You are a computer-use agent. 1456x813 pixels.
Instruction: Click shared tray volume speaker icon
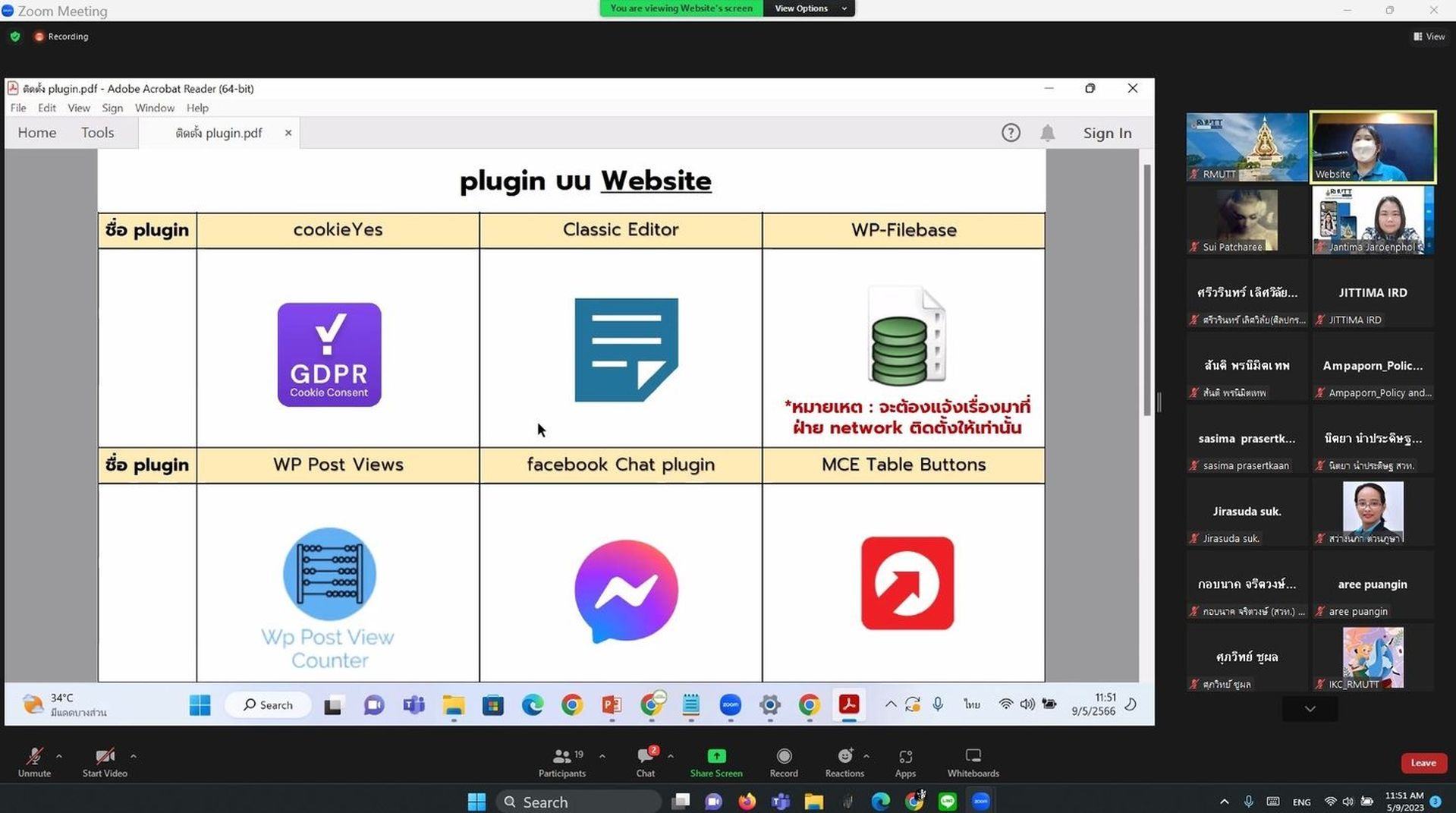click(1027, 704)
